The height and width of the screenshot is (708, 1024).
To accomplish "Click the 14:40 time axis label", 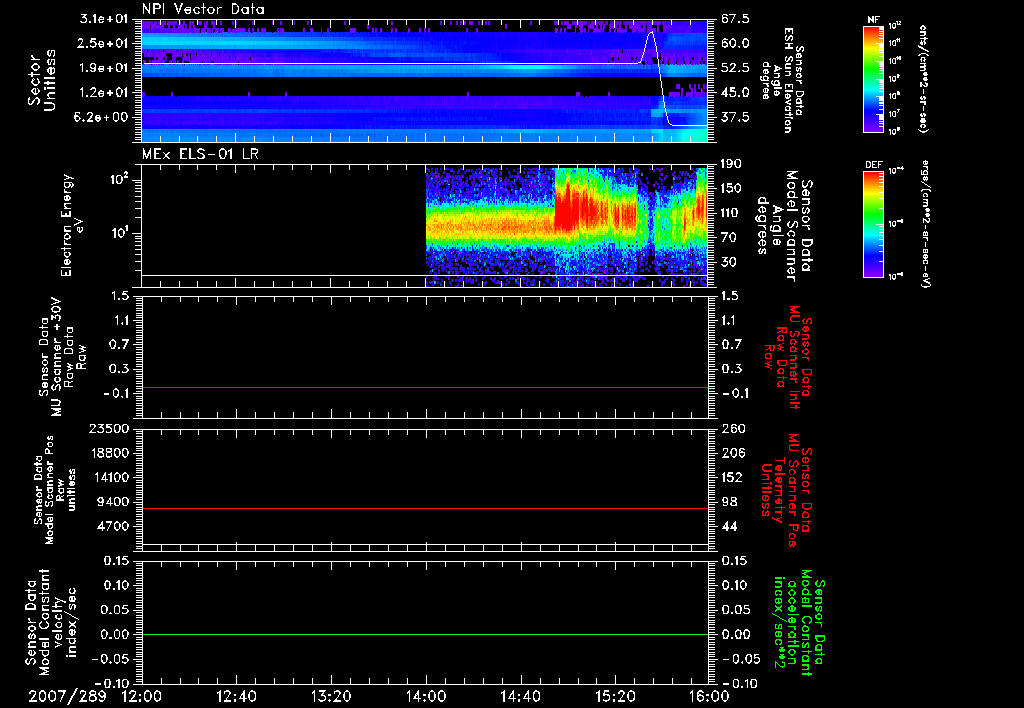I will [x=520, y=696].
